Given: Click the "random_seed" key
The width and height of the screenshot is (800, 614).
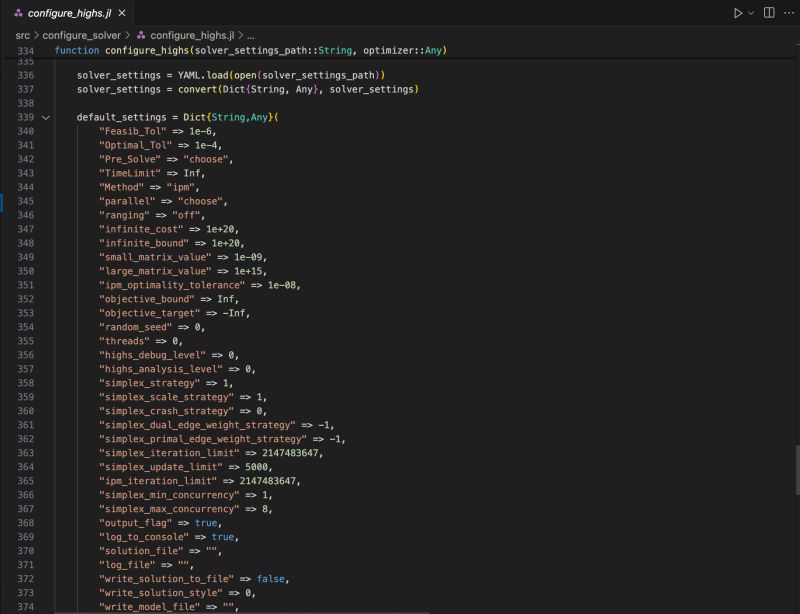Looking at the screenshot, I should pyautogui.click(x=135, y=327).
